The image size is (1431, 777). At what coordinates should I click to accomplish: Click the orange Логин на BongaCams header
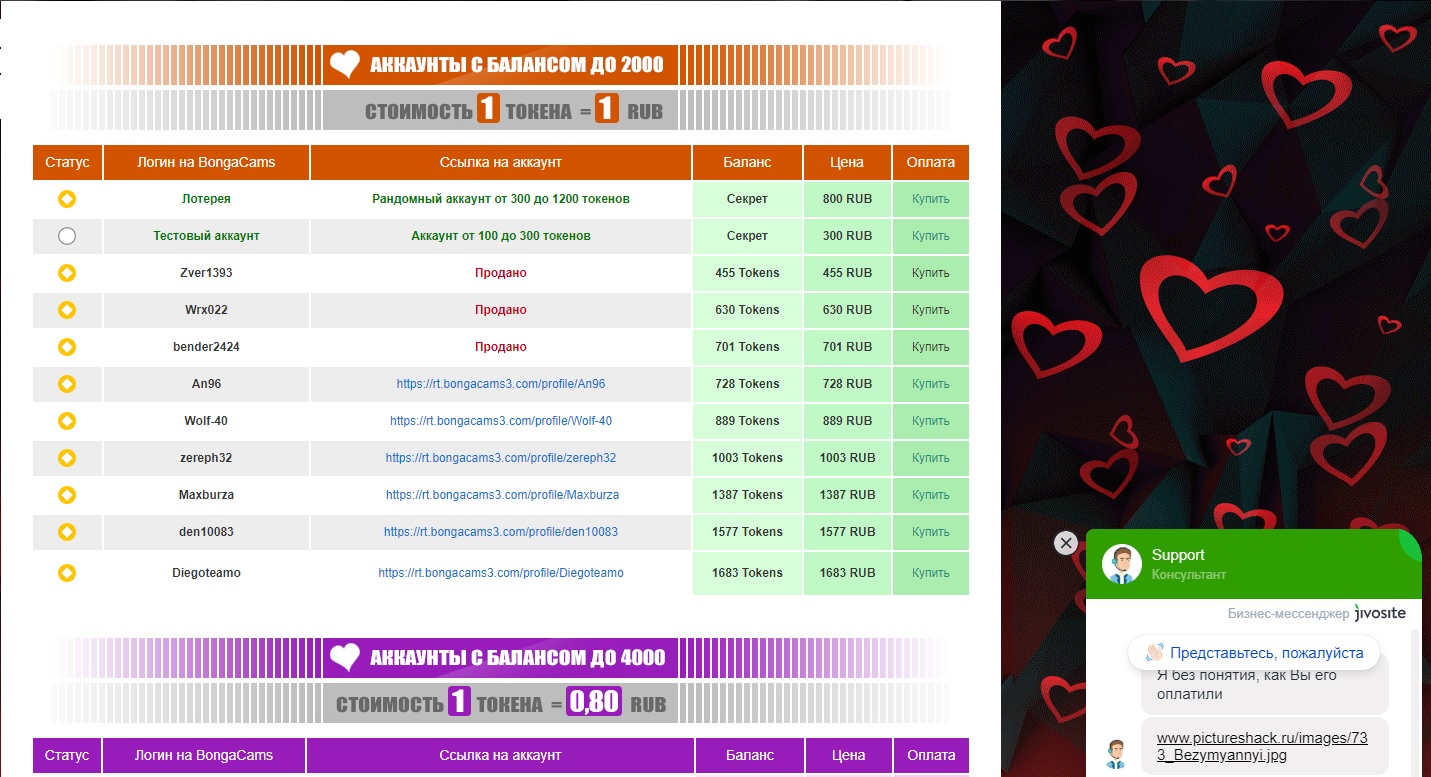point(206,163)
